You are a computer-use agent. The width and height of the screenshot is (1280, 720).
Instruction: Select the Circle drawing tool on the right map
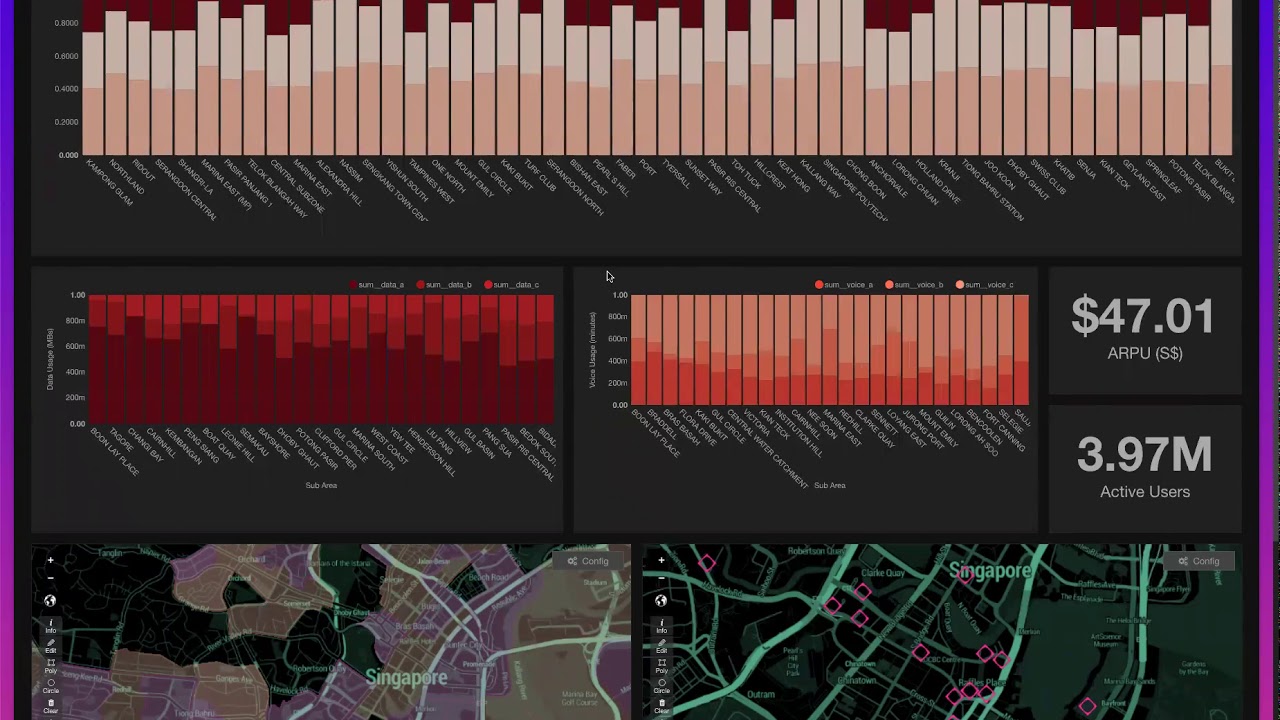[661, 688]
